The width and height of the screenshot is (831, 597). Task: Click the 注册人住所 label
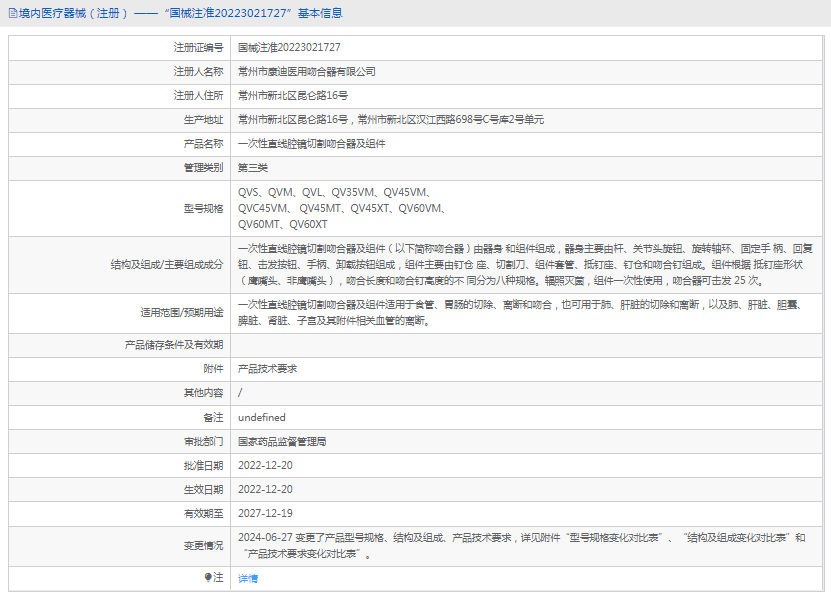click(x=198, y=95)
